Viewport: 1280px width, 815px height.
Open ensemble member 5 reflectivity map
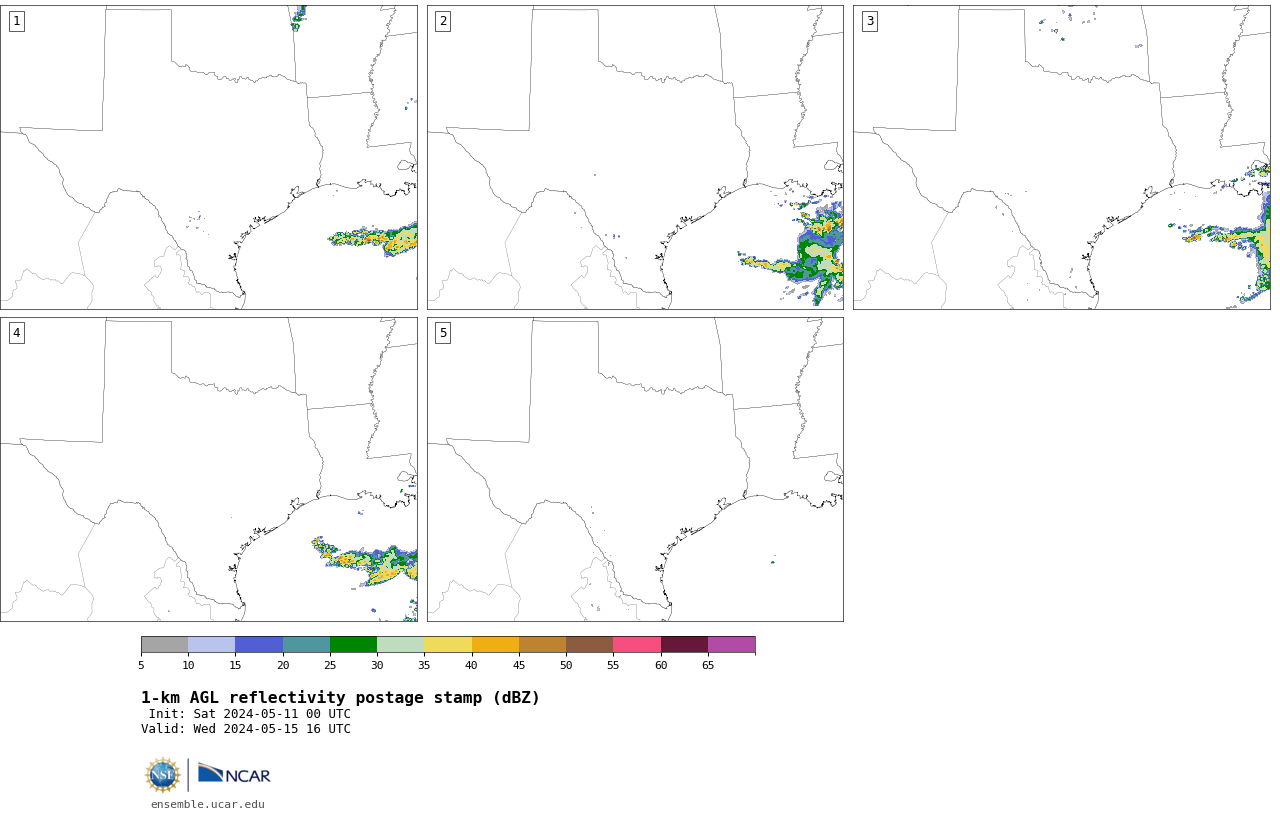coord(635,469)
